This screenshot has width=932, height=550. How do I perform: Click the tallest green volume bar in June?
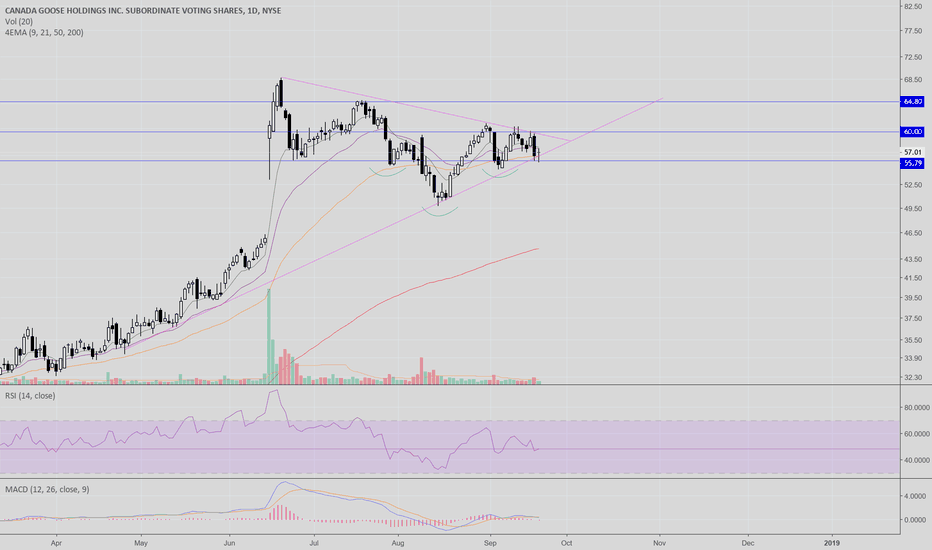click(x=269, y=337)
